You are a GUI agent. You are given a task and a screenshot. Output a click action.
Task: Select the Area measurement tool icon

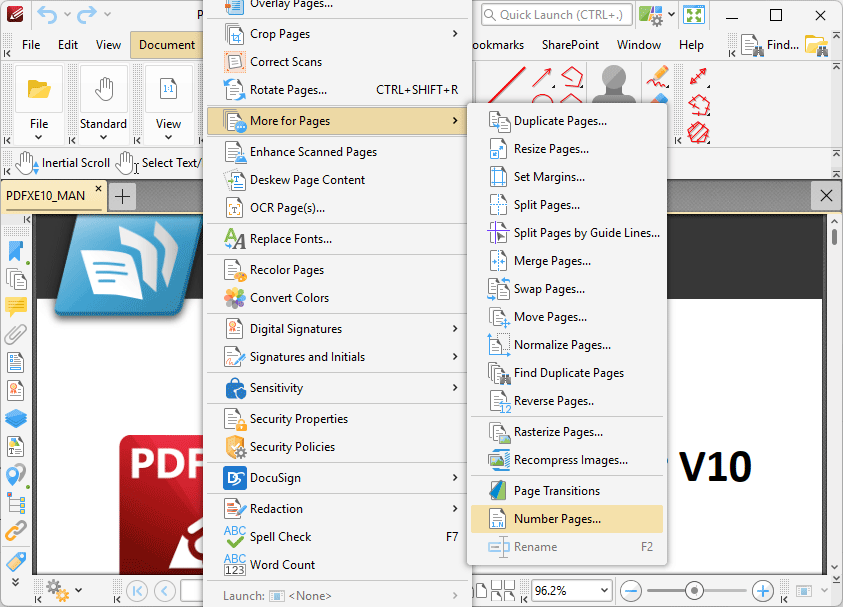coord(698,133)
